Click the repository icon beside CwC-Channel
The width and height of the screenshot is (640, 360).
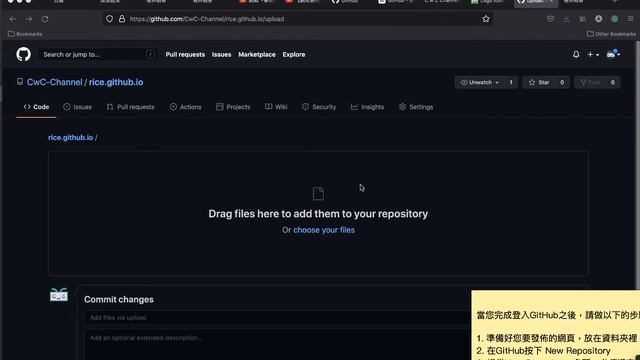click(20, 82)
